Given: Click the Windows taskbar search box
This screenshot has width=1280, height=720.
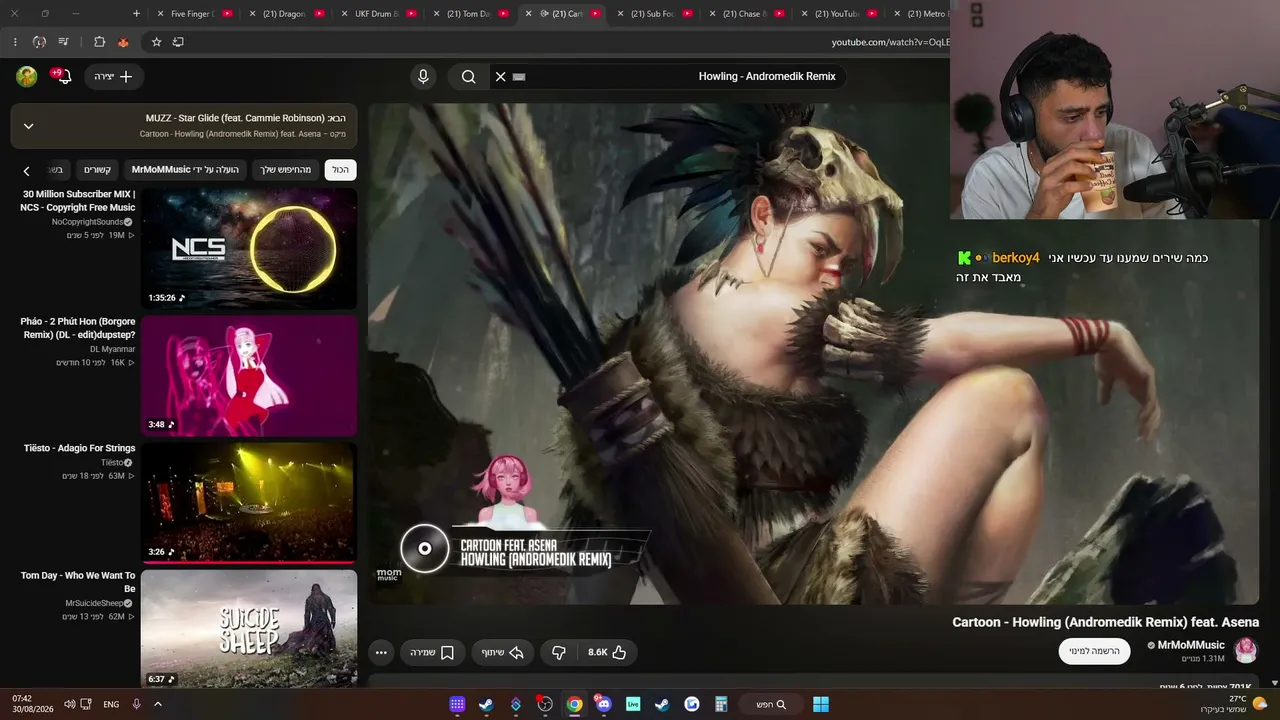Looking at the screenshot, I should pyautogui.click(x=771, y=704).
